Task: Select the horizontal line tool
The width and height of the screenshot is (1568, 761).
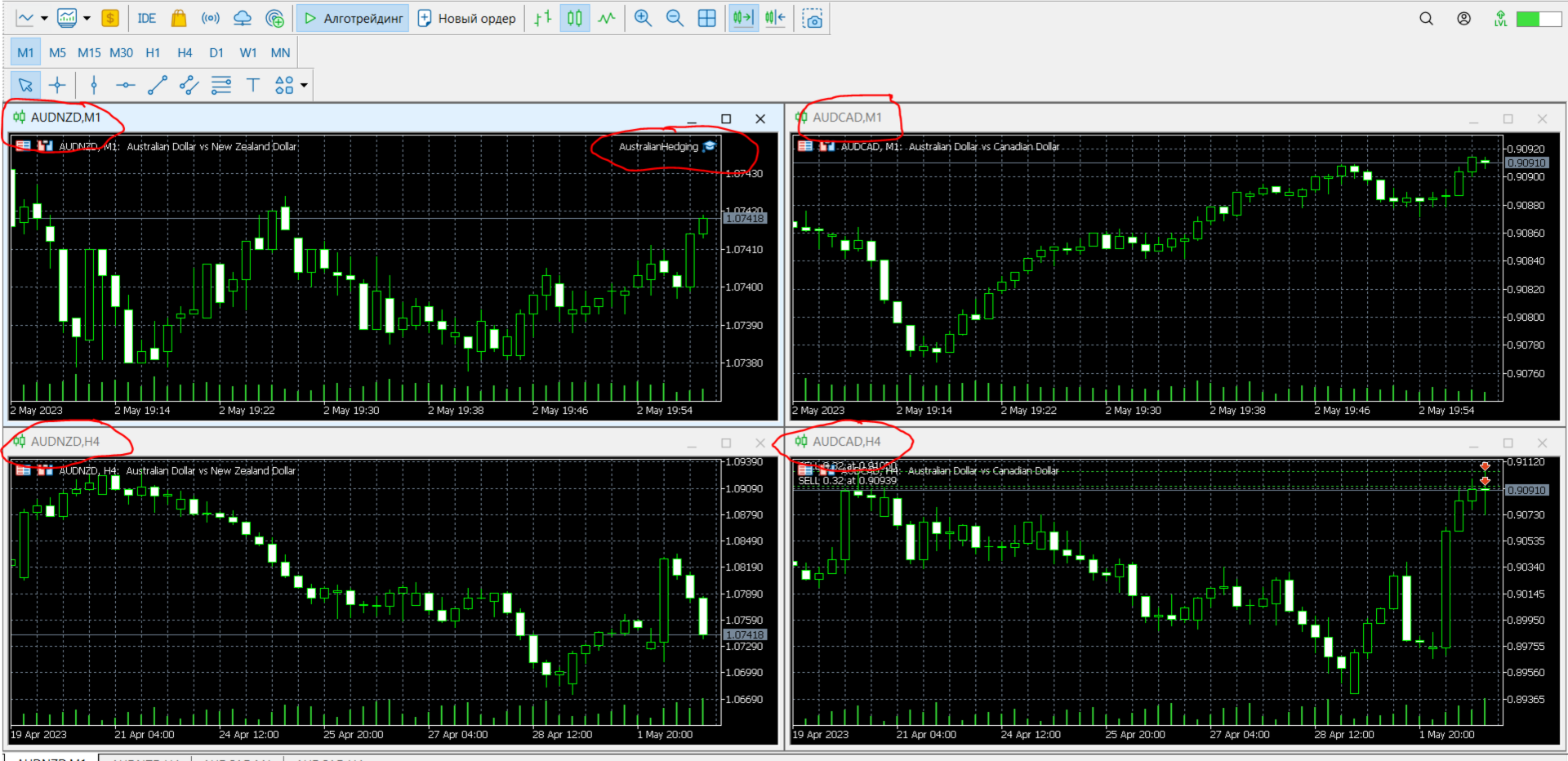Action: (x=125, y=85)
